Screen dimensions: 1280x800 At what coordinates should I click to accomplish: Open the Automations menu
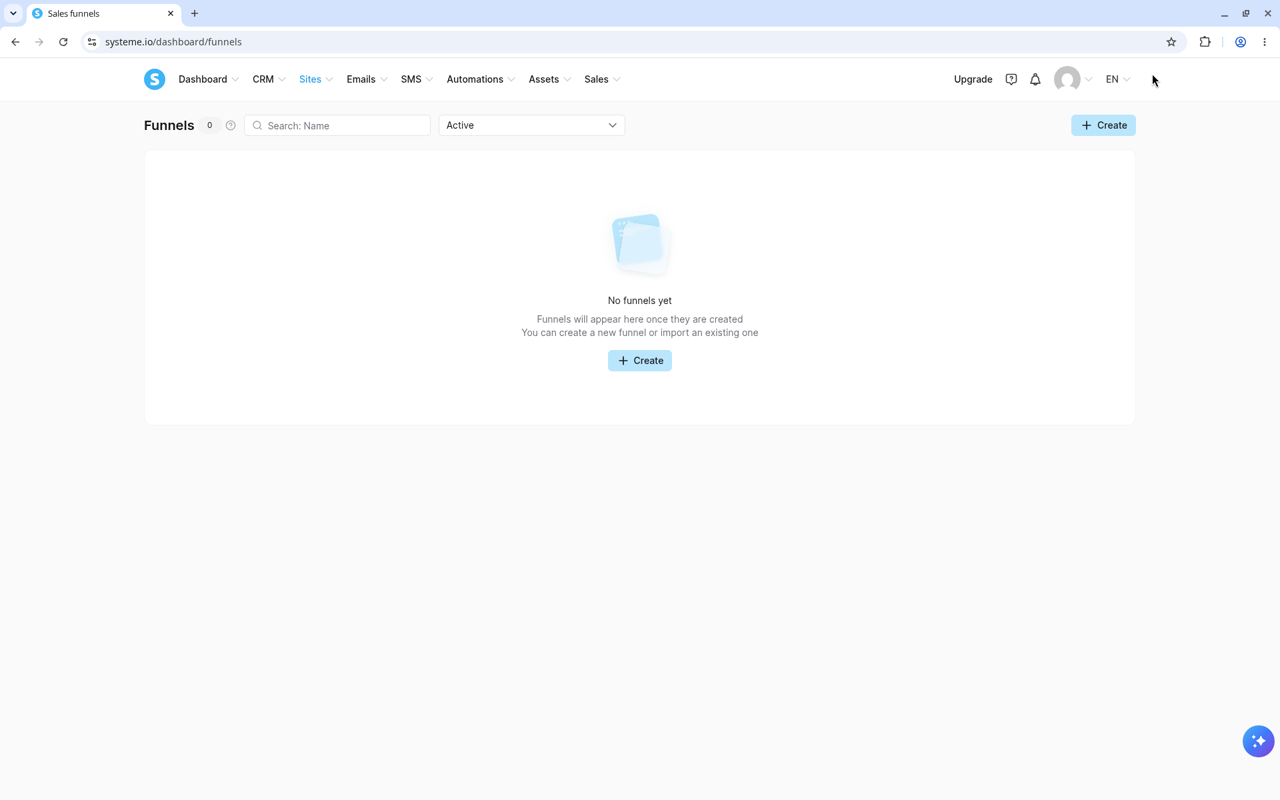(481, 79)
